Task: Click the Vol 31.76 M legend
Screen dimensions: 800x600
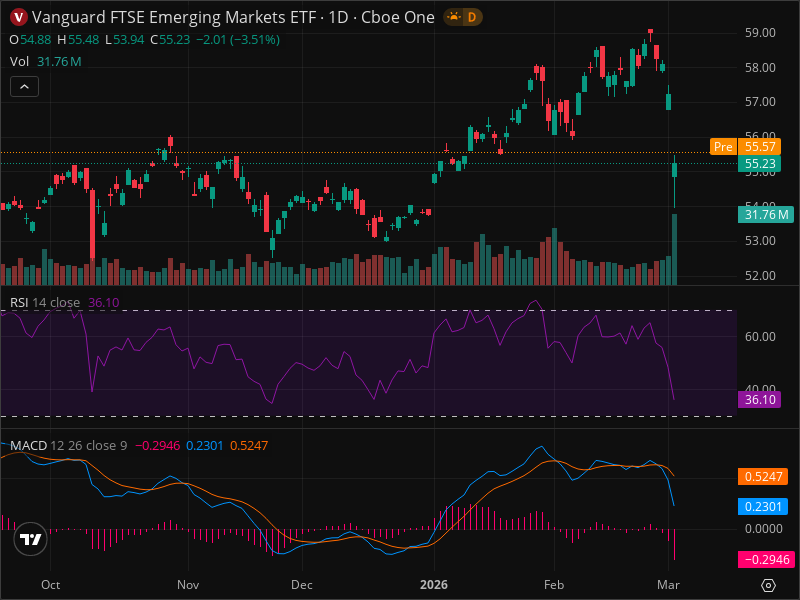Action: (x=45, y=62)
